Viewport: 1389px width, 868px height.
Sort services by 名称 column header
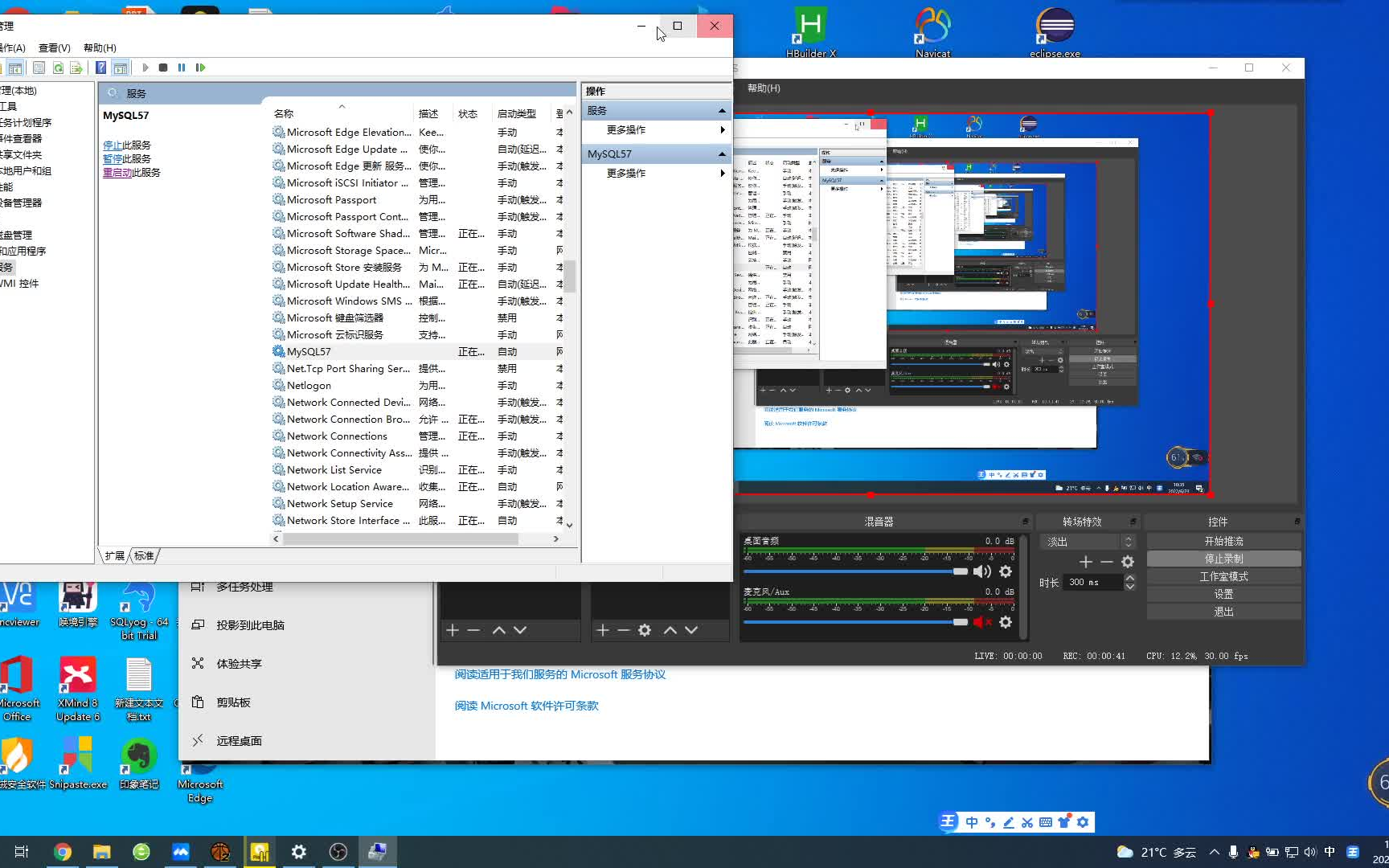click(x=342, y=113)
